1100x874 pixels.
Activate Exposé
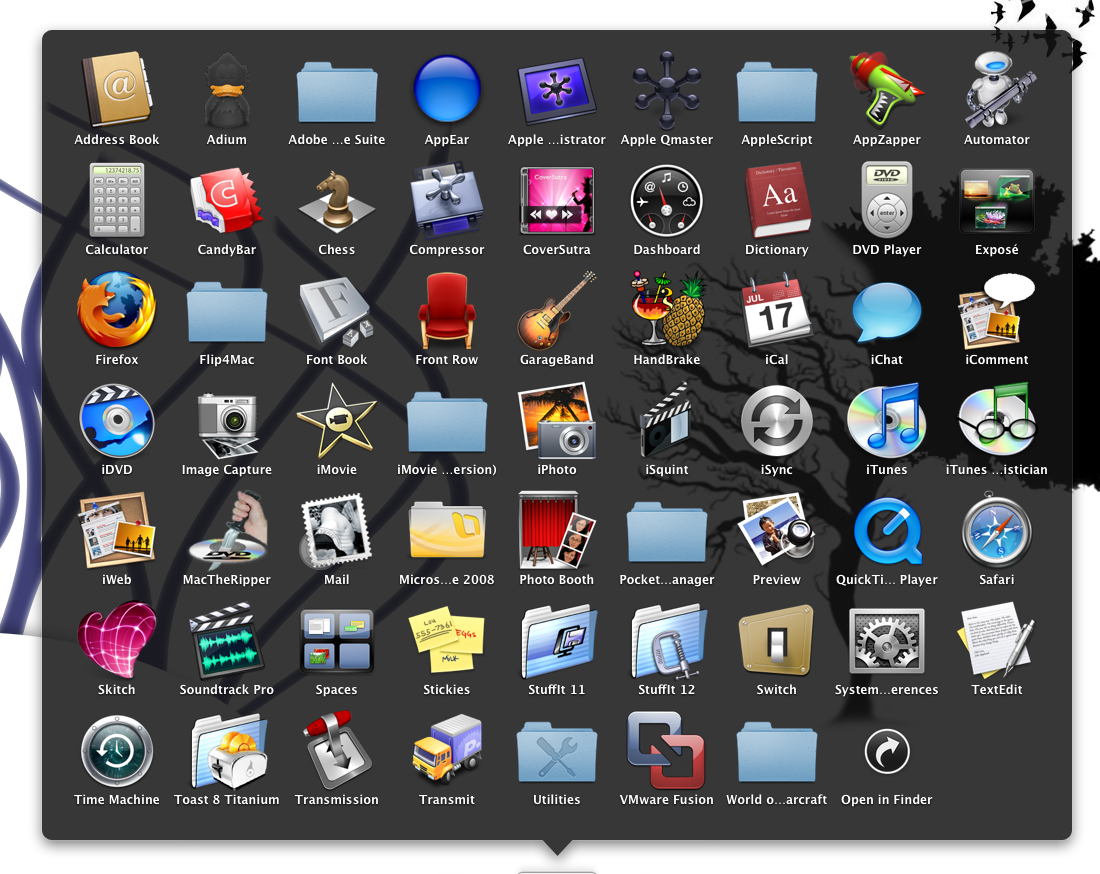click(997, 201)
